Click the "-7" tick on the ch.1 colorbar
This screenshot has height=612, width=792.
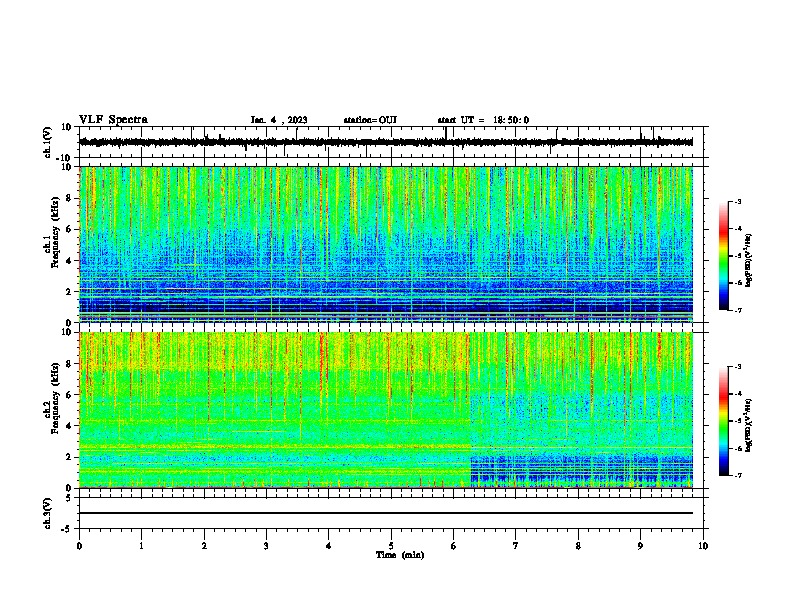tap(738, 310)
